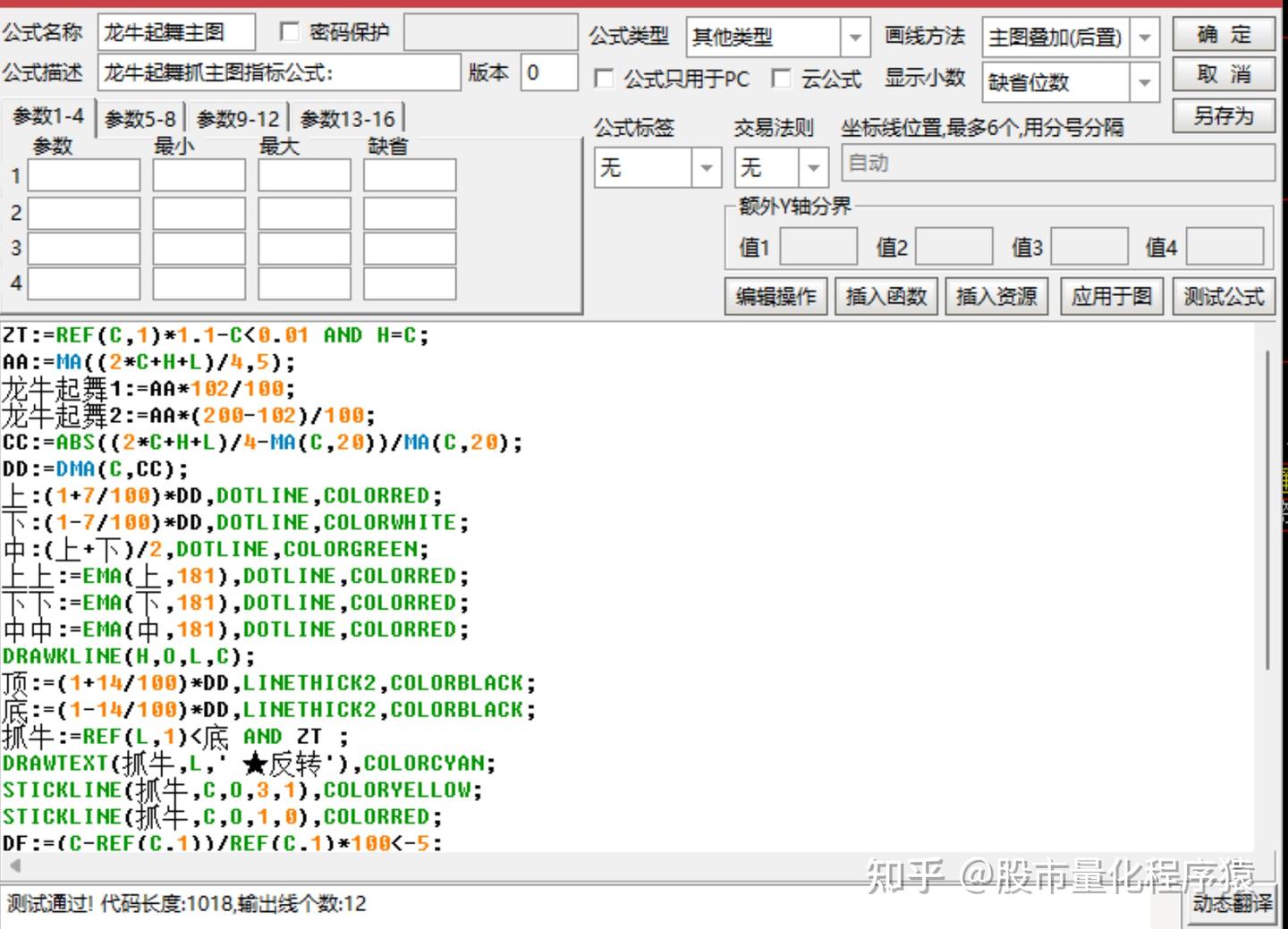This screenshot has width=1288, height=929.
Task: Click the 公式名称 field containing 龙牛起舞主图
Action: 176,33
